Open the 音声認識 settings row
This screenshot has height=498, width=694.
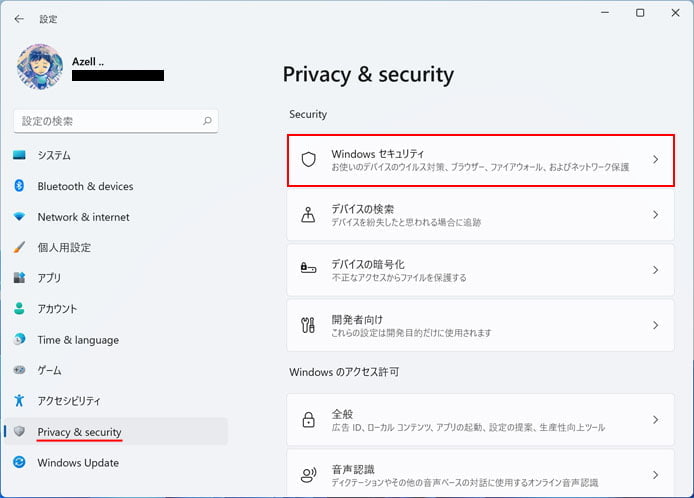(481, 473)
